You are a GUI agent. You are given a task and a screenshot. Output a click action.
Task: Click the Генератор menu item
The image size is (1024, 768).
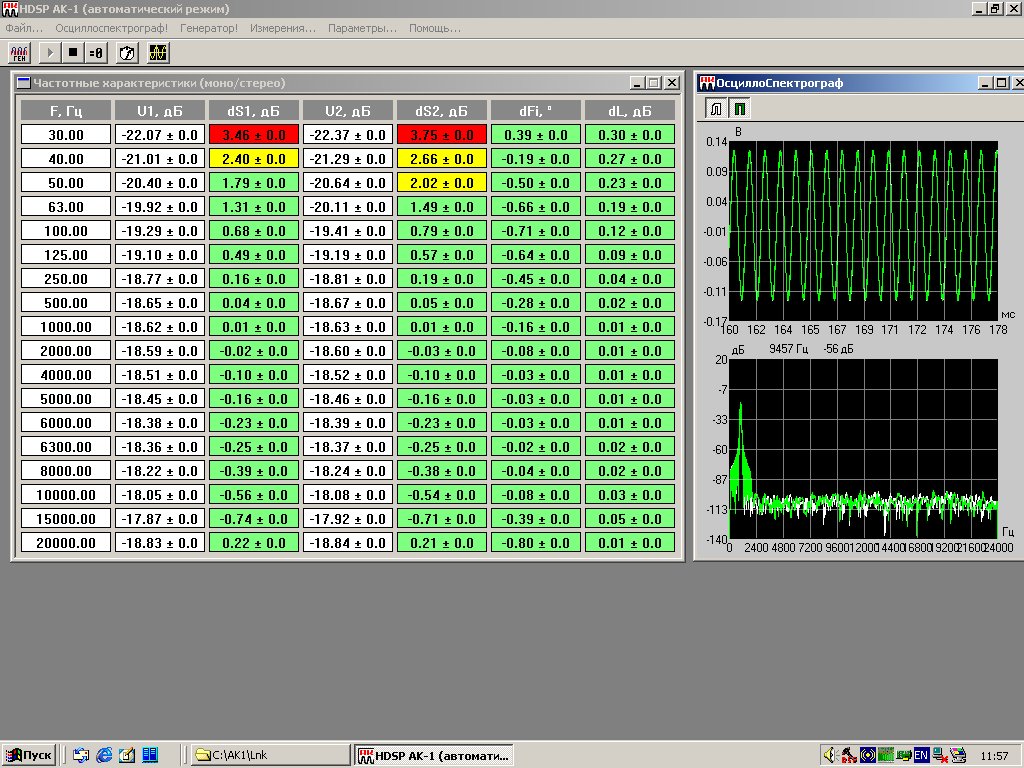pos(209,28)
